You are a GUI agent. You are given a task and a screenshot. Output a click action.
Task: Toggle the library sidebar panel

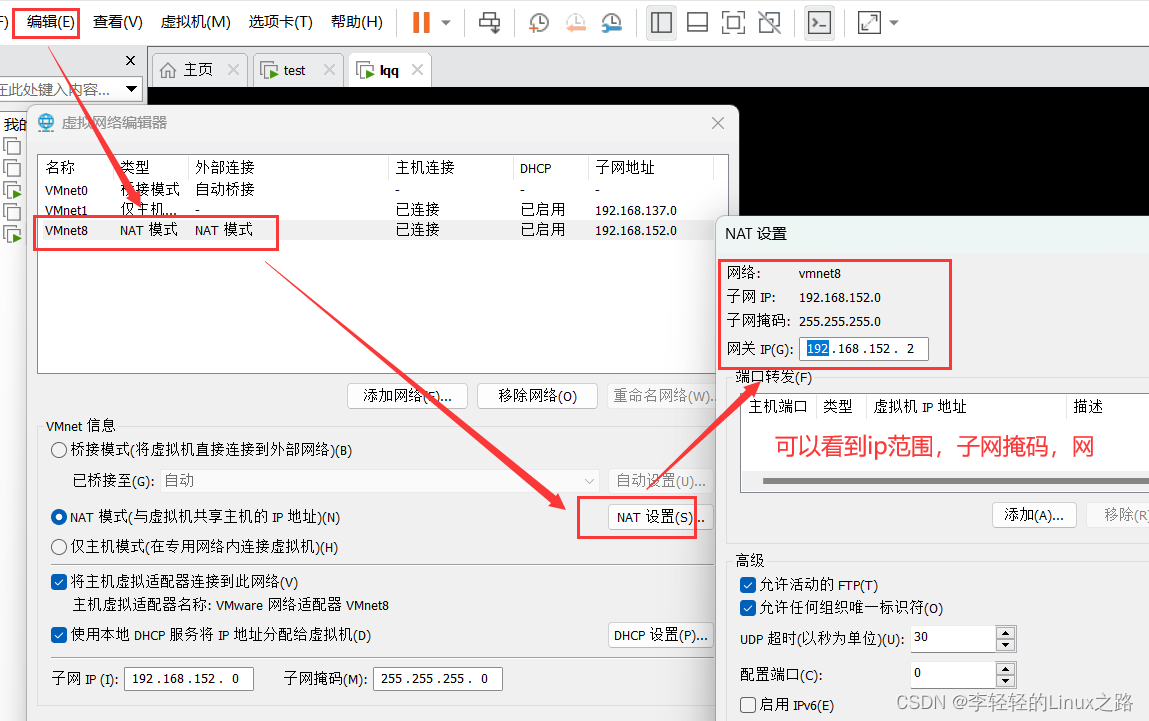click(660, 22)
